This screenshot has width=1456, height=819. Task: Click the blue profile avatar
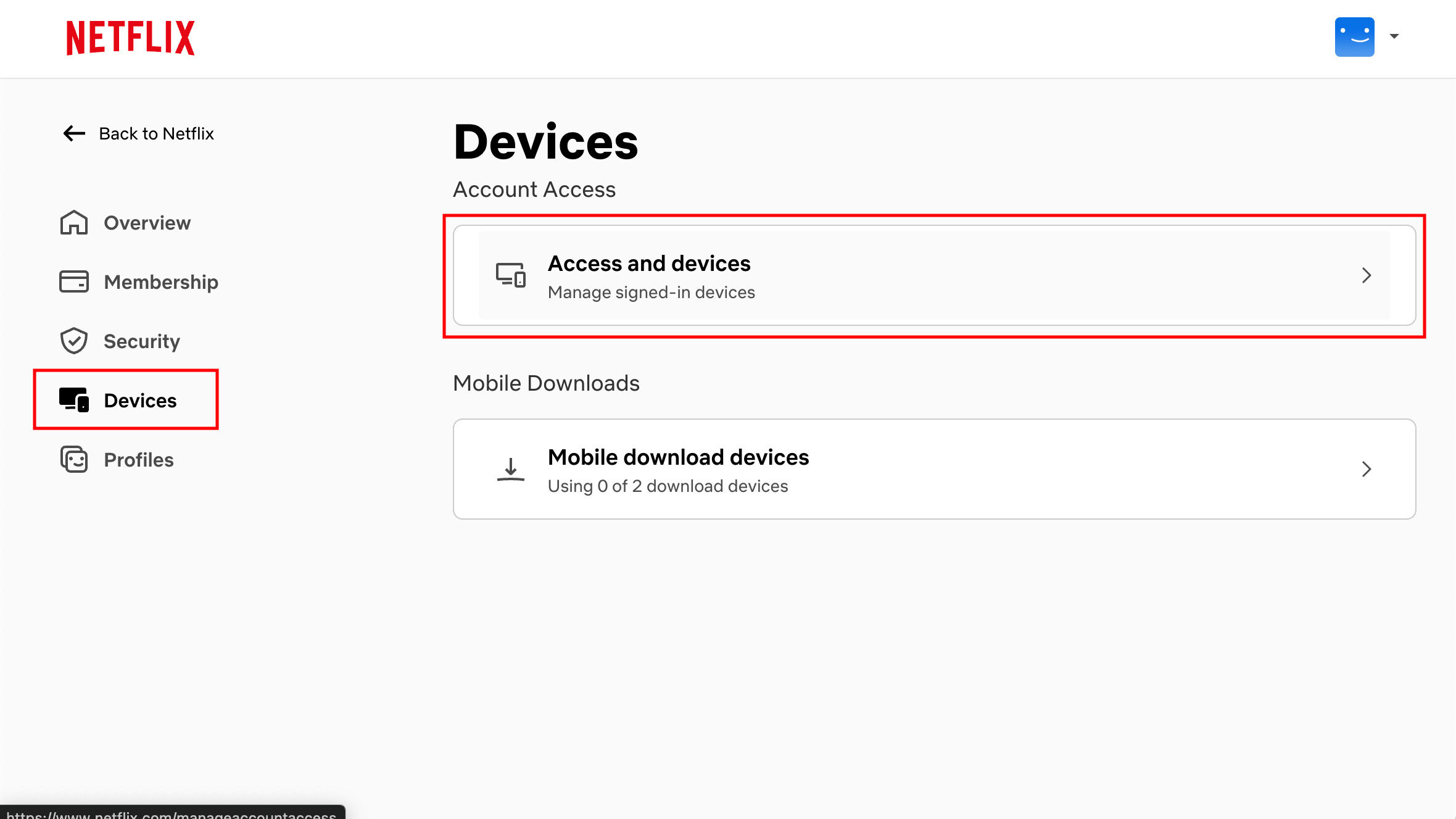[1354, 36]
